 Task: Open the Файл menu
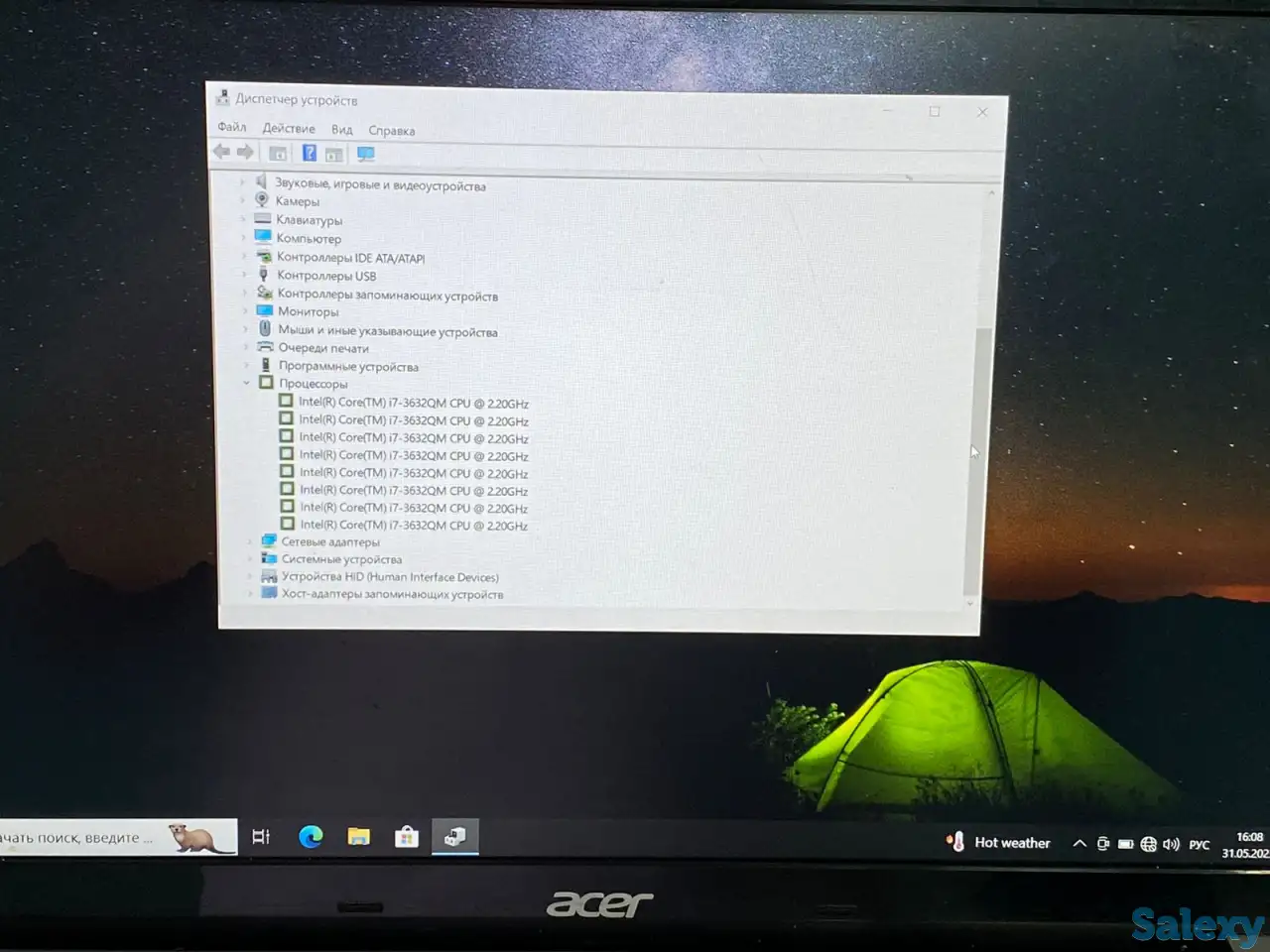(x=232, y=127)
